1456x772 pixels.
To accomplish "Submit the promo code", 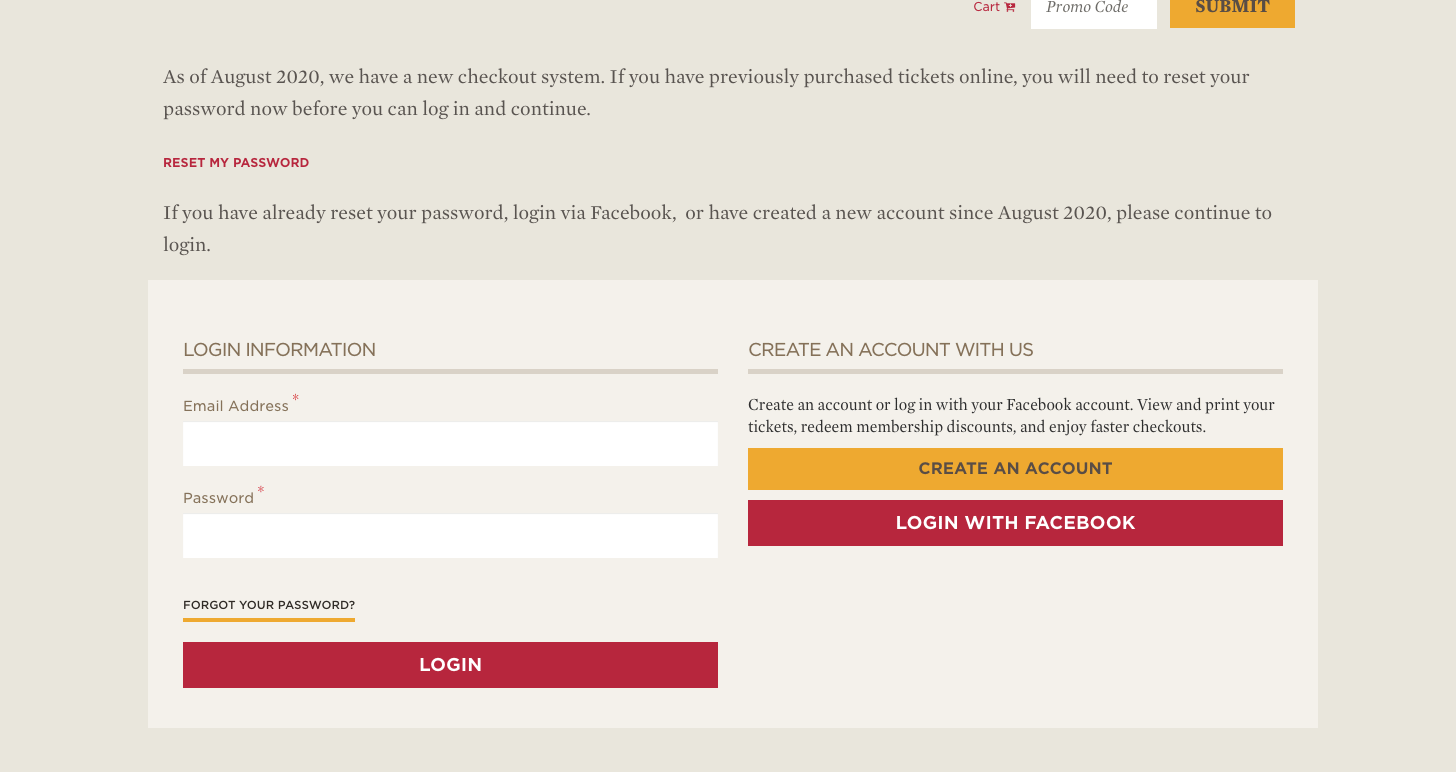I will [1232, 10].
